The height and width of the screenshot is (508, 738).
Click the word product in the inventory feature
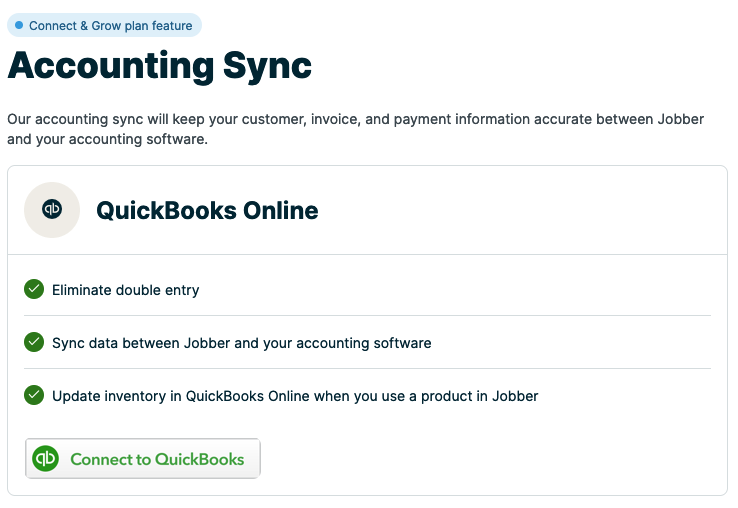tap(449, 396)
